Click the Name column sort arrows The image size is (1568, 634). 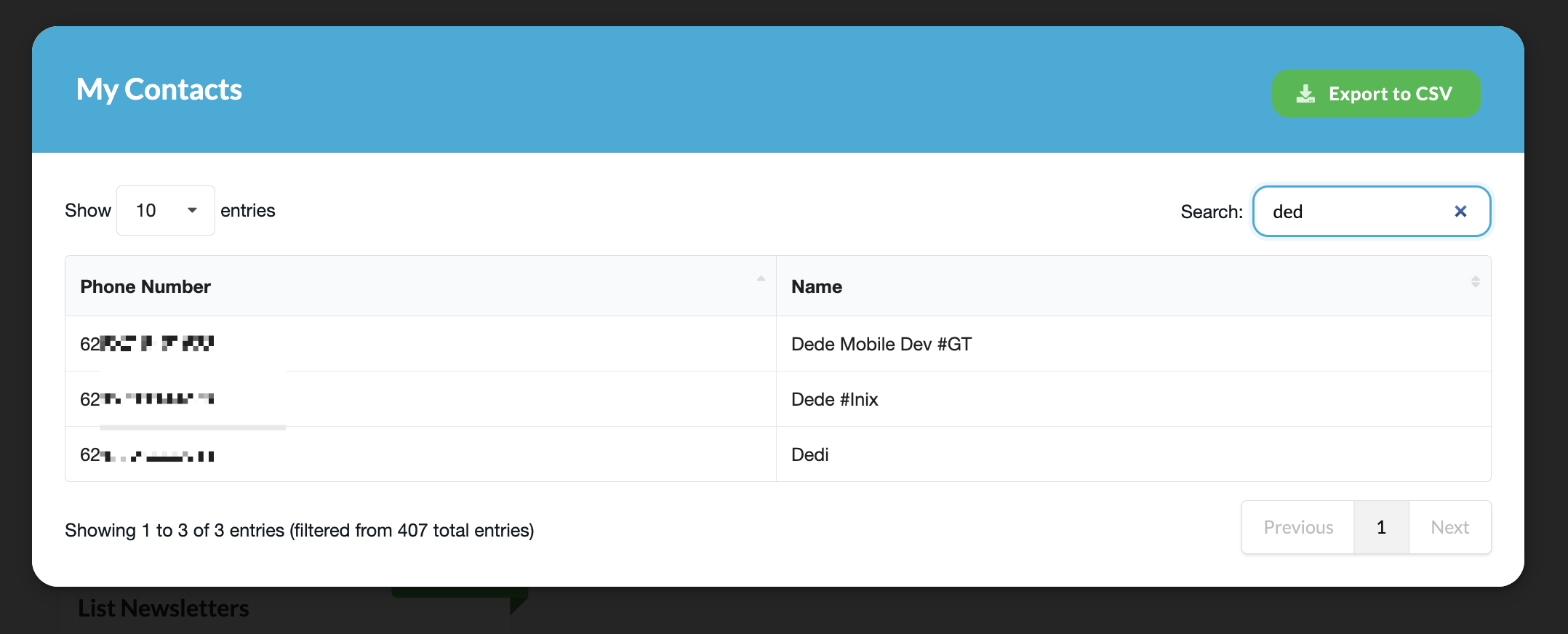click(1475, 282)
